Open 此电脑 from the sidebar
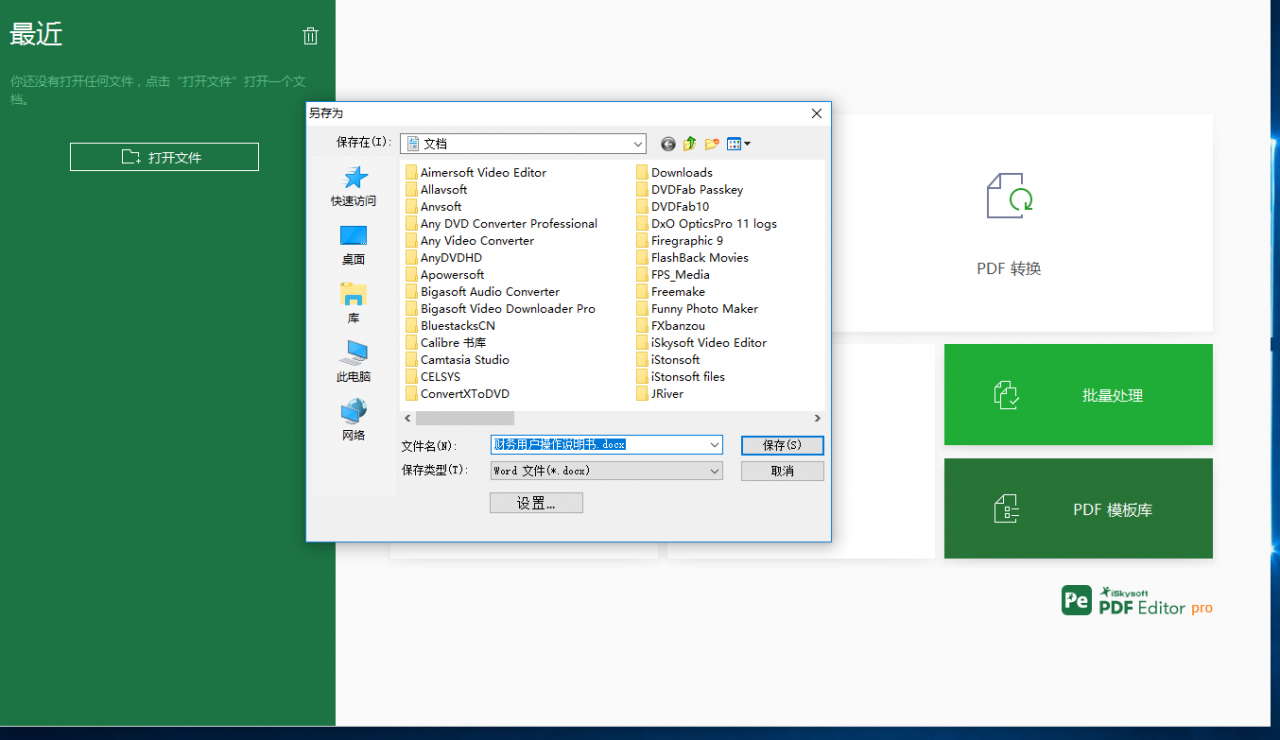Viewport: 1280px width, 740px height. tap(352, 360)
